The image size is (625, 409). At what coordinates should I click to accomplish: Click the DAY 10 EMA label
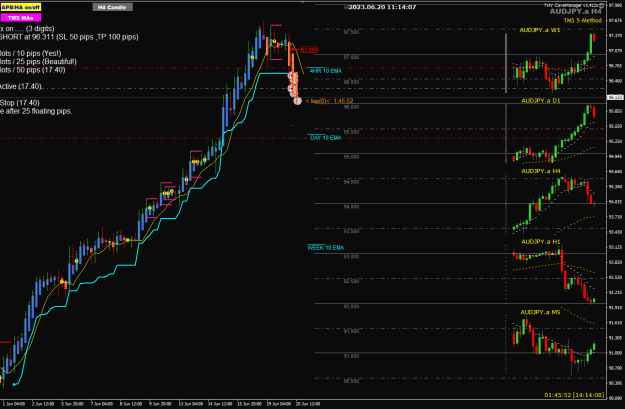326,138
